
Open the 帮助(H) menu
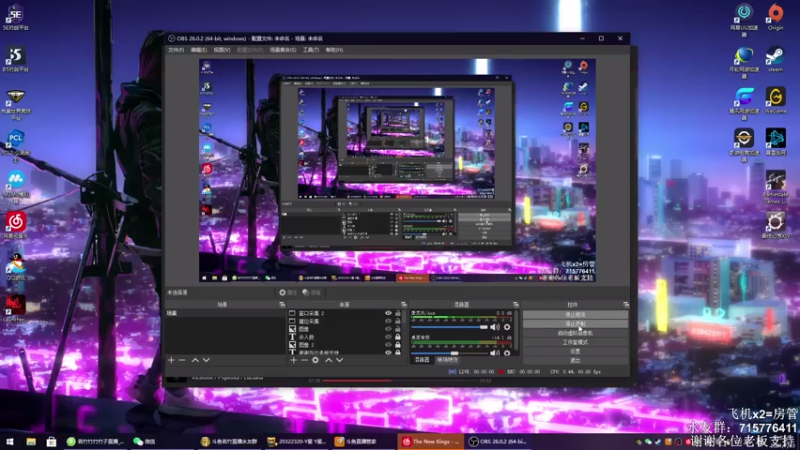[x=334, y=50]
